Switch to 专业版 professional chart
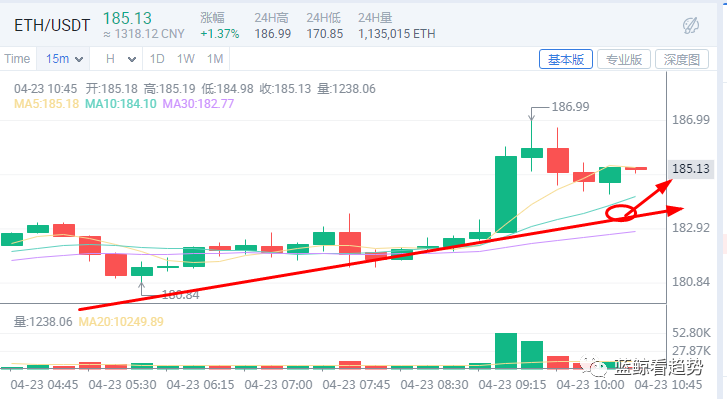This screenshot has height=399, width=727. (624, 59)
